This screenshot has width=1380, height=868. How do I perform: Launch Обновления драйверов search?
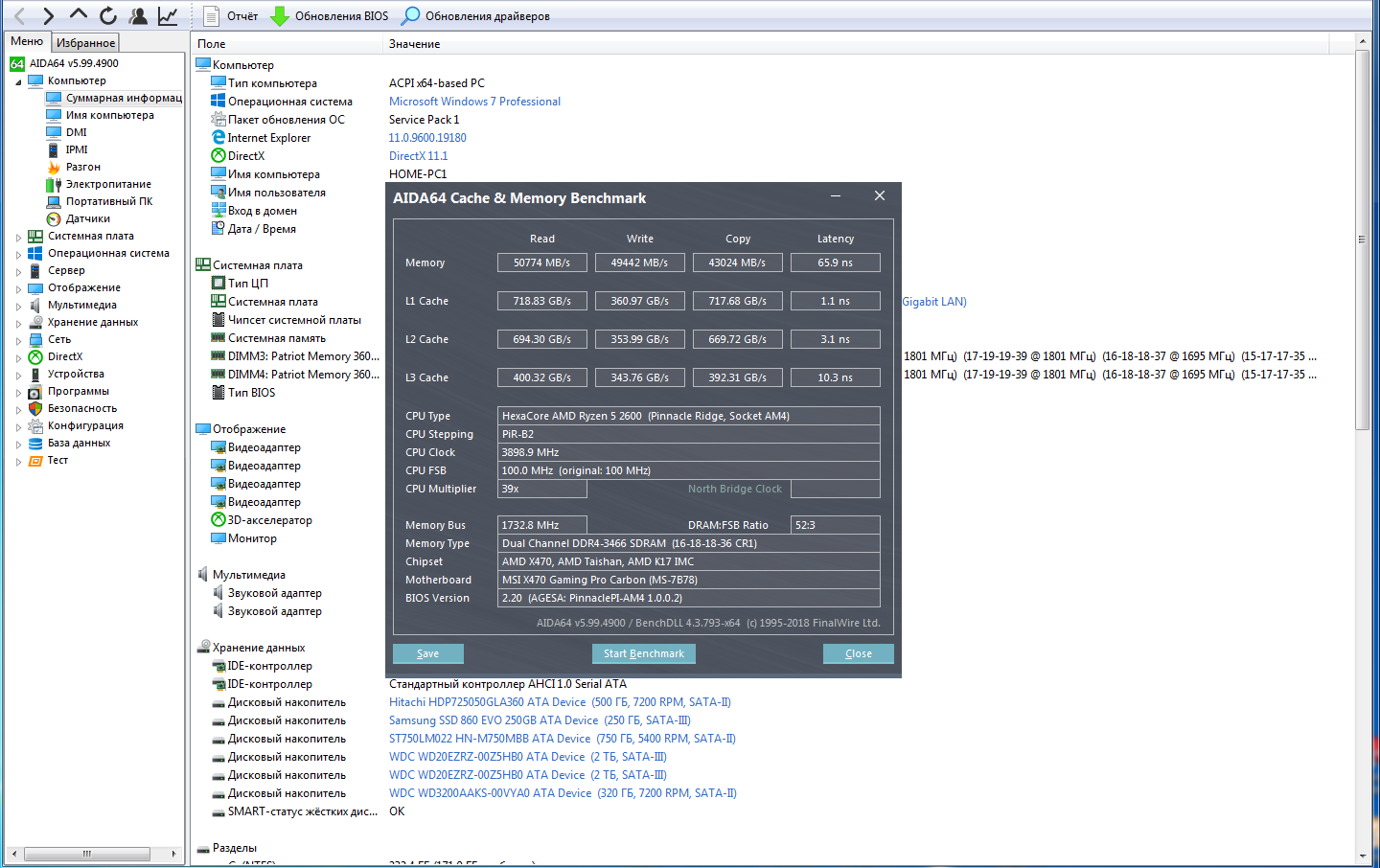pos(476,16)
